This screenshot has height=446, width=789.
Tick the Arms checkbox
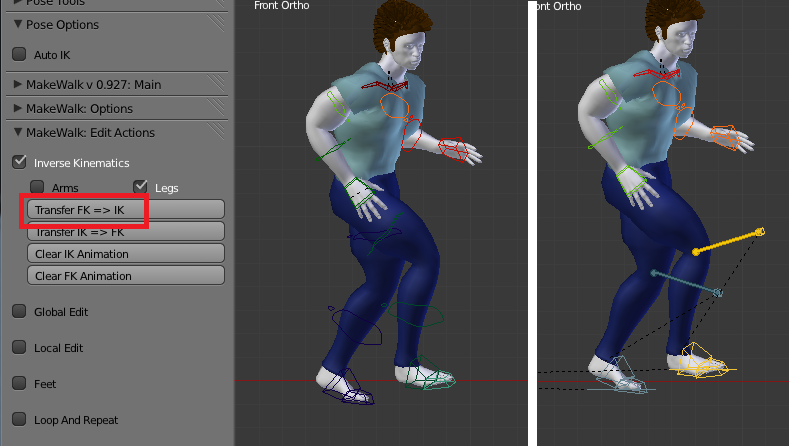pos(37,187)
